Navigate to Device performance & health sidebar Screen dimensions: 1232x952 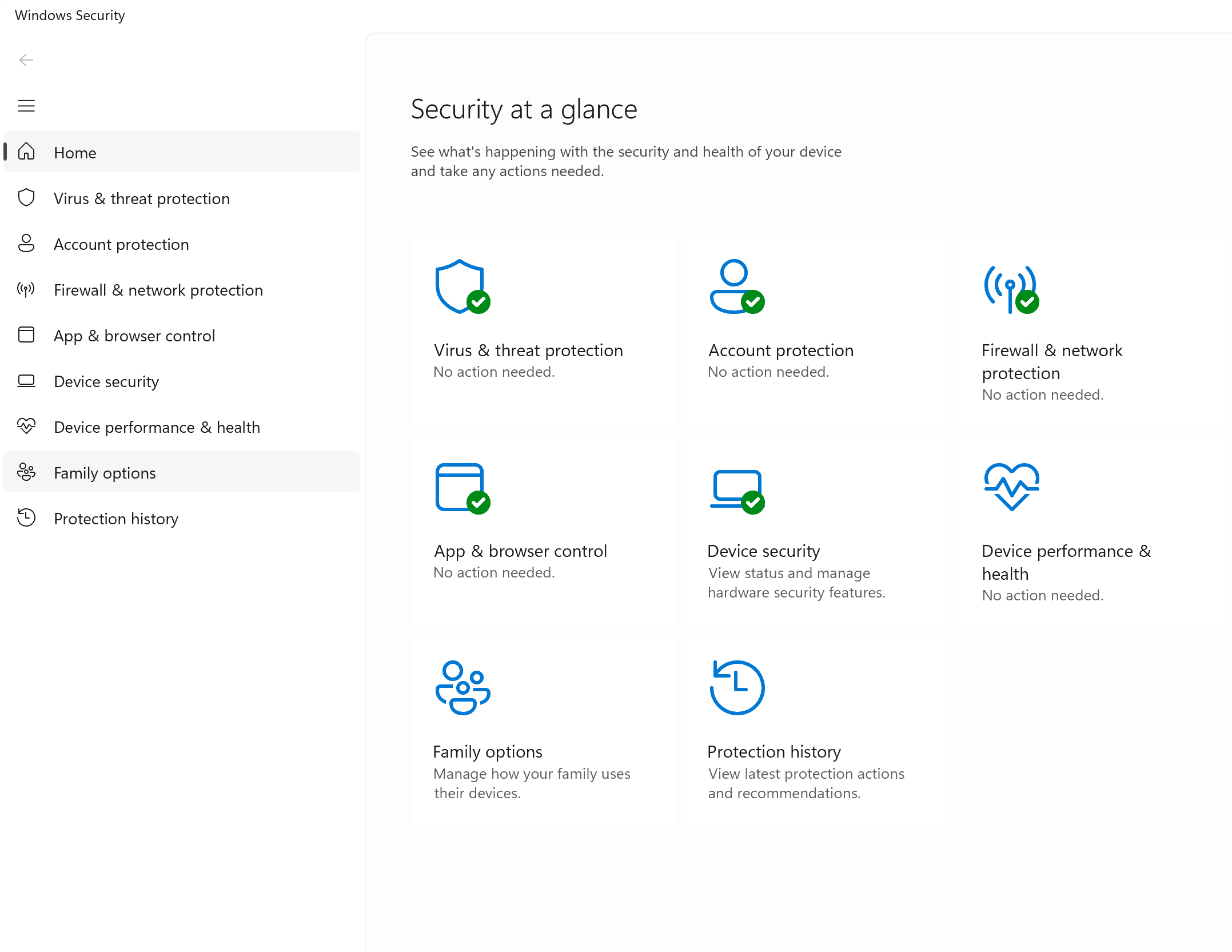point(157,427)
